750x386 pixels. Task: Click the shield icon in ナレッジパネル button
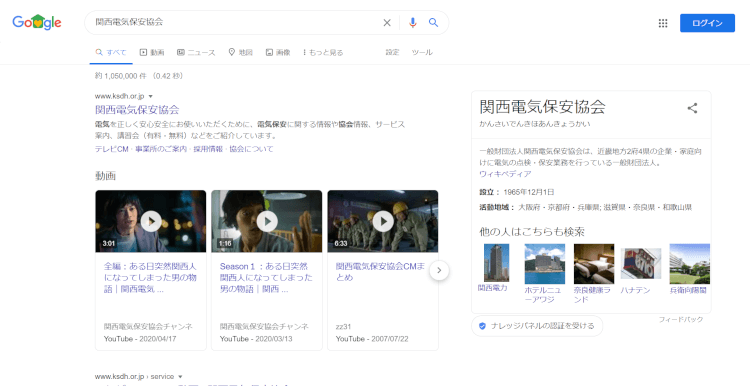coord(482,326)
